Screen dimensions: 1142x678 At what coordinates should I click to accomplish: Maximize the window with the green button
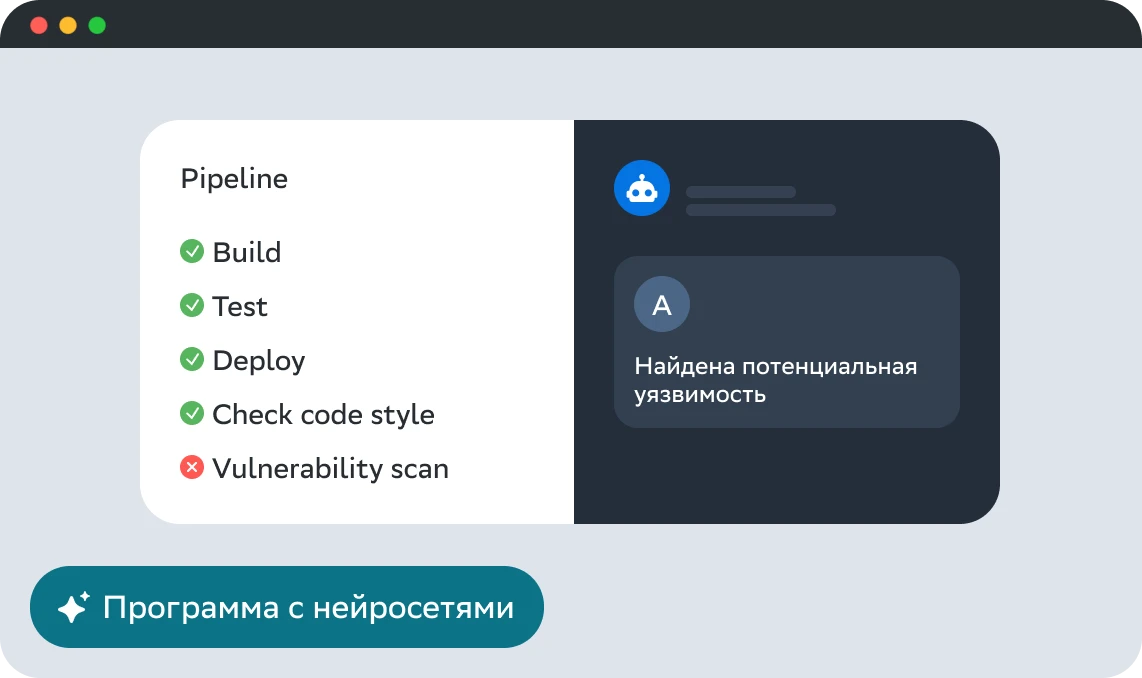click(x=97, y=25)
